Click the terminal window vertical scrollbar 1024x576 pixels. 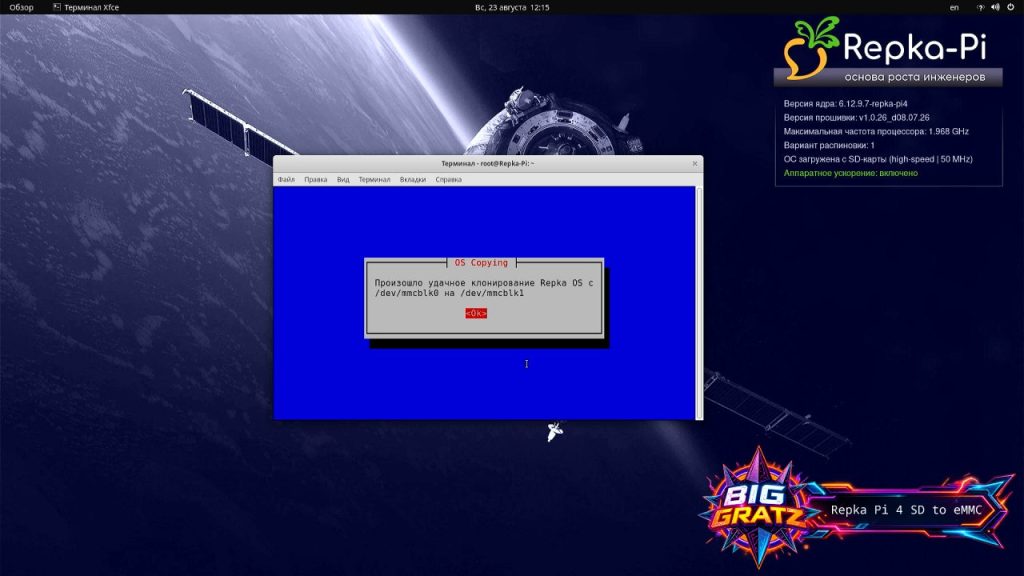(x=699, y=302)
